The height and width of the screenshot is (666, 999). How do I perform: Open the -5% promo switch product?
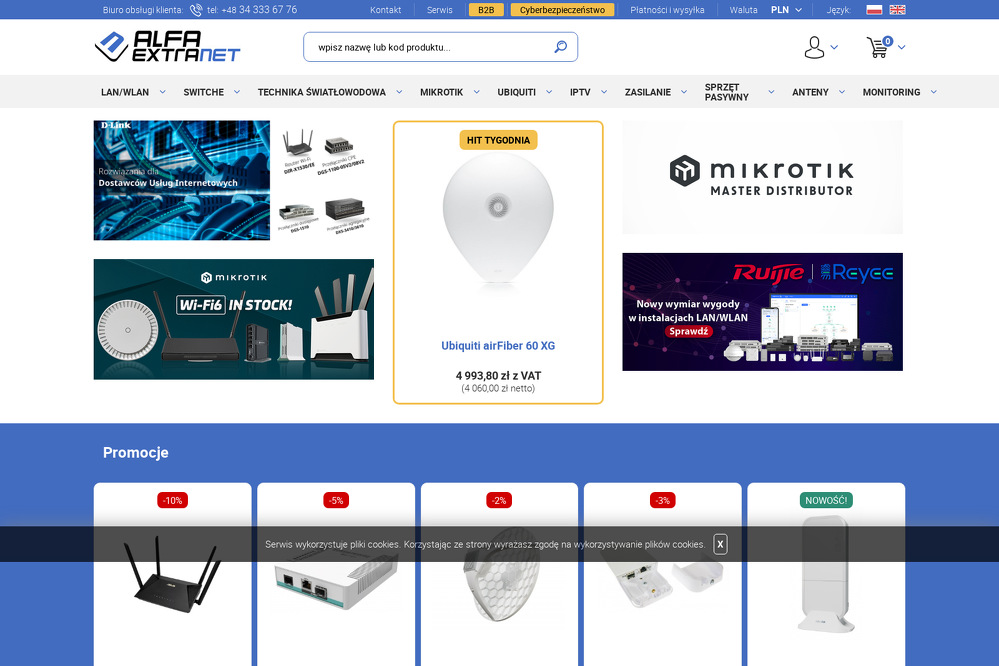pyautogui.click(x=336, y=574)
